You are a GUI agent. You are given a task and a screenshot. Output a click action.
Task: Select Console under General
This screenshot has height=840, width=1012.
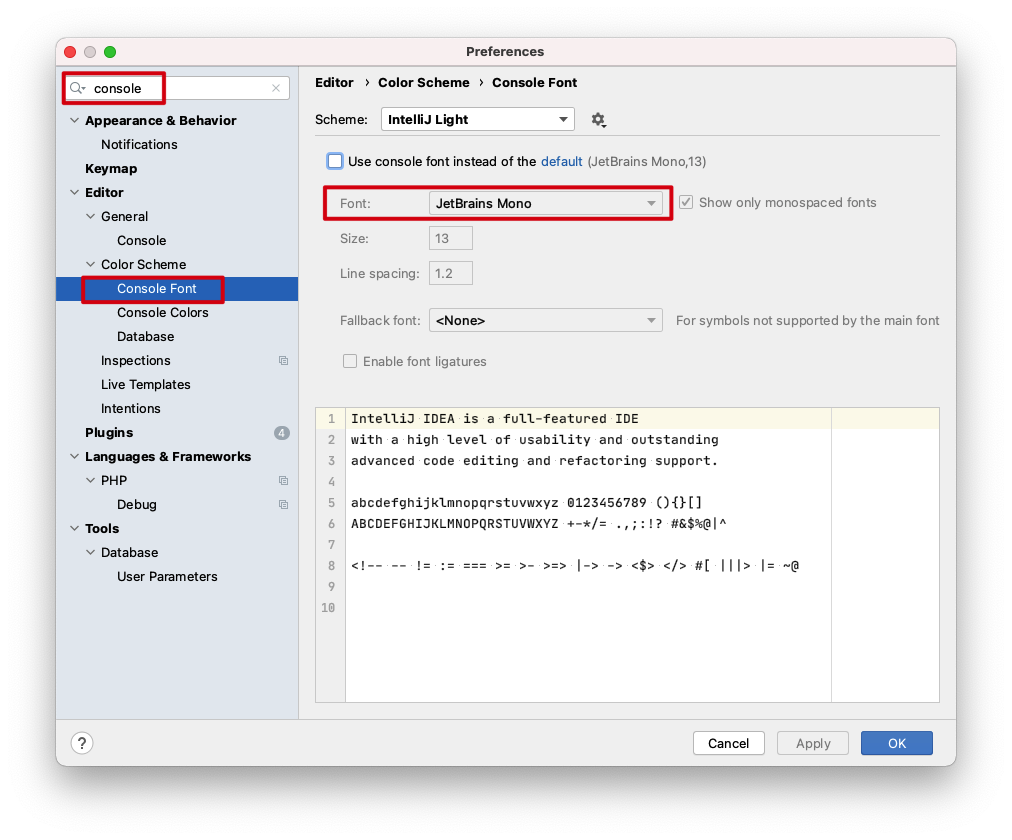click(141, 241)
